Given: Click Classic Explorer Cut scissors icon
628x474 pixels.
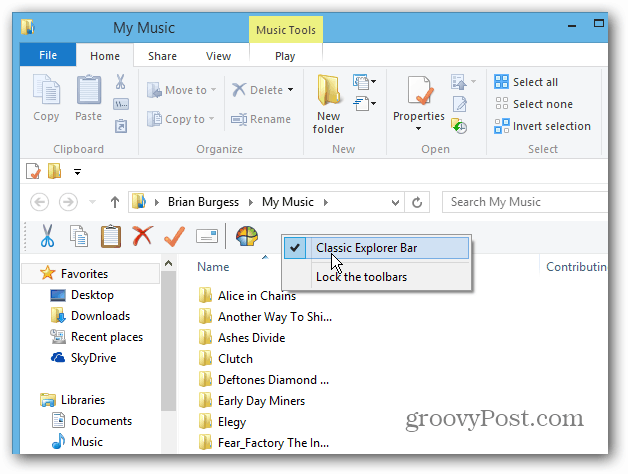Looking at the screenshot, I should (x=47, y=236).
